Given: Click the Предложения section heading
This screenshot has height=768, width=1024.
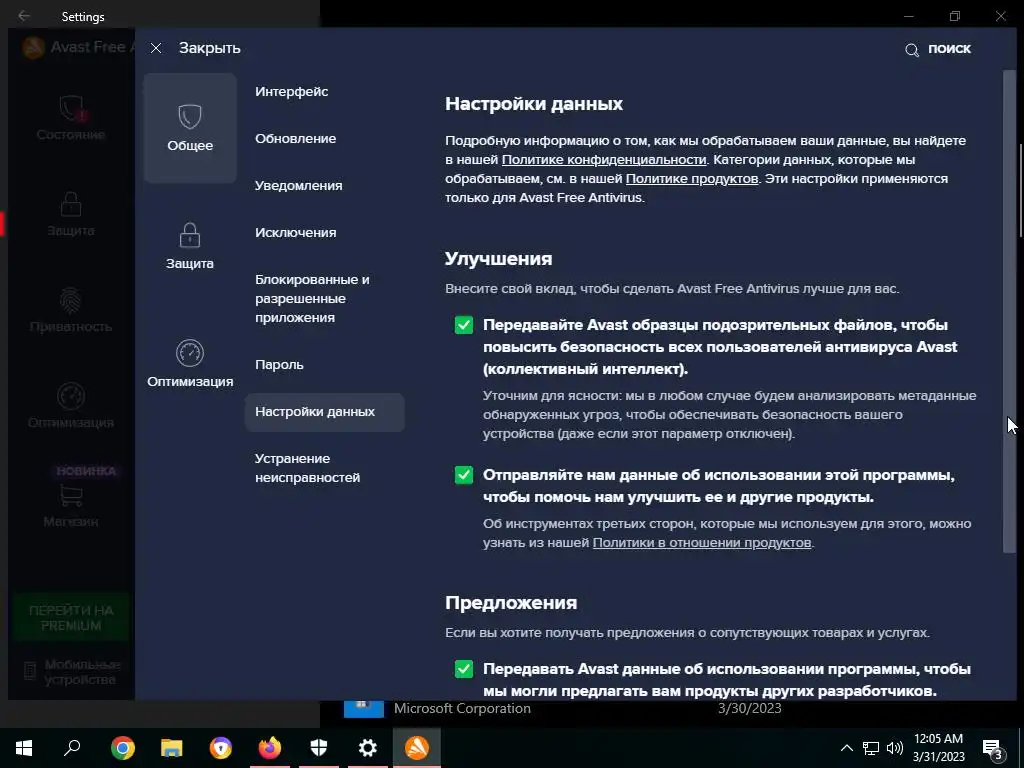Looking at the screenshot, I should pyautogui.click(x=511, y=602).
